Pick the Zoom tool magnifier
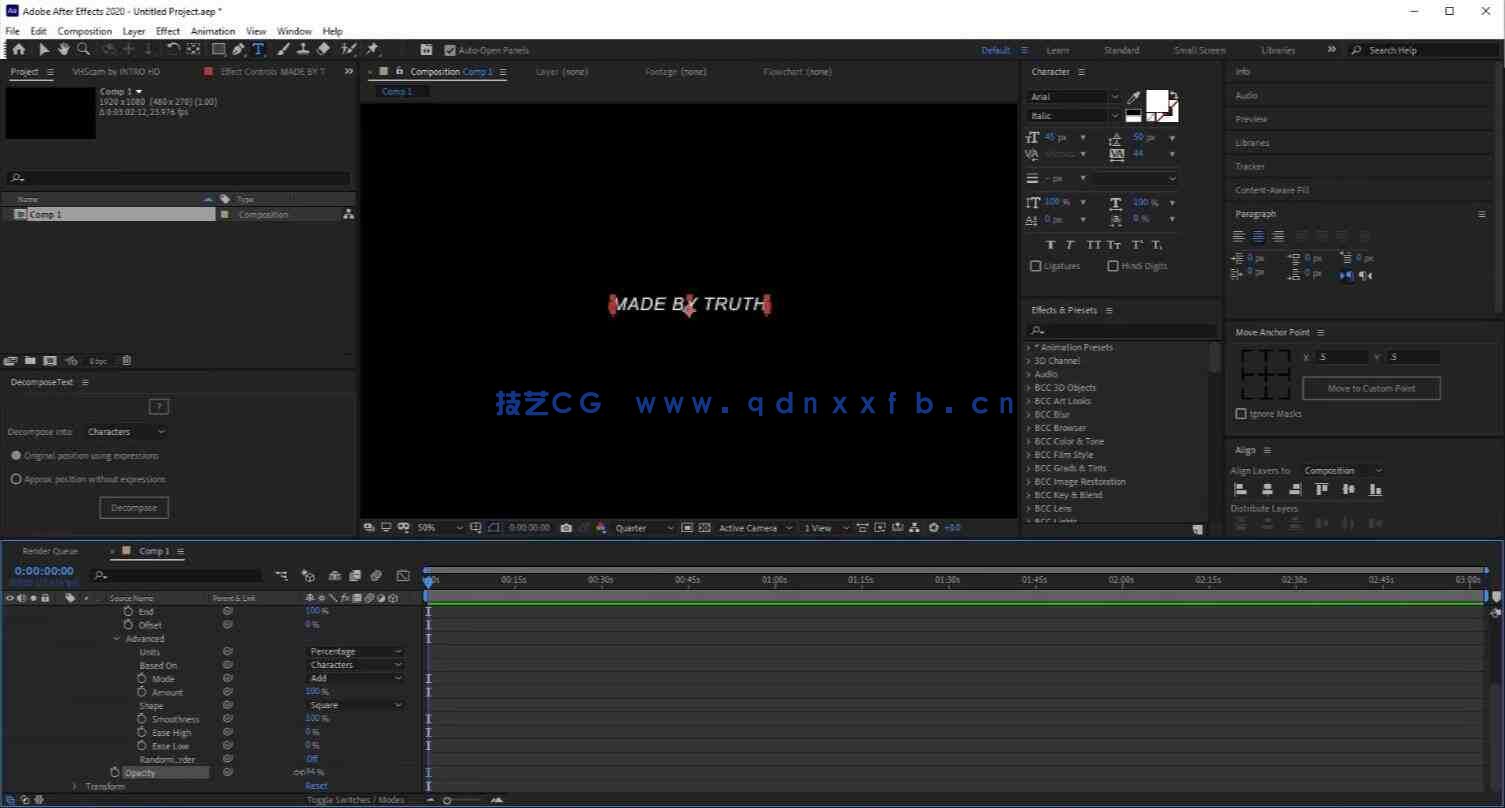The height and width of the screenshot is (808, 1505). [83, 49]
